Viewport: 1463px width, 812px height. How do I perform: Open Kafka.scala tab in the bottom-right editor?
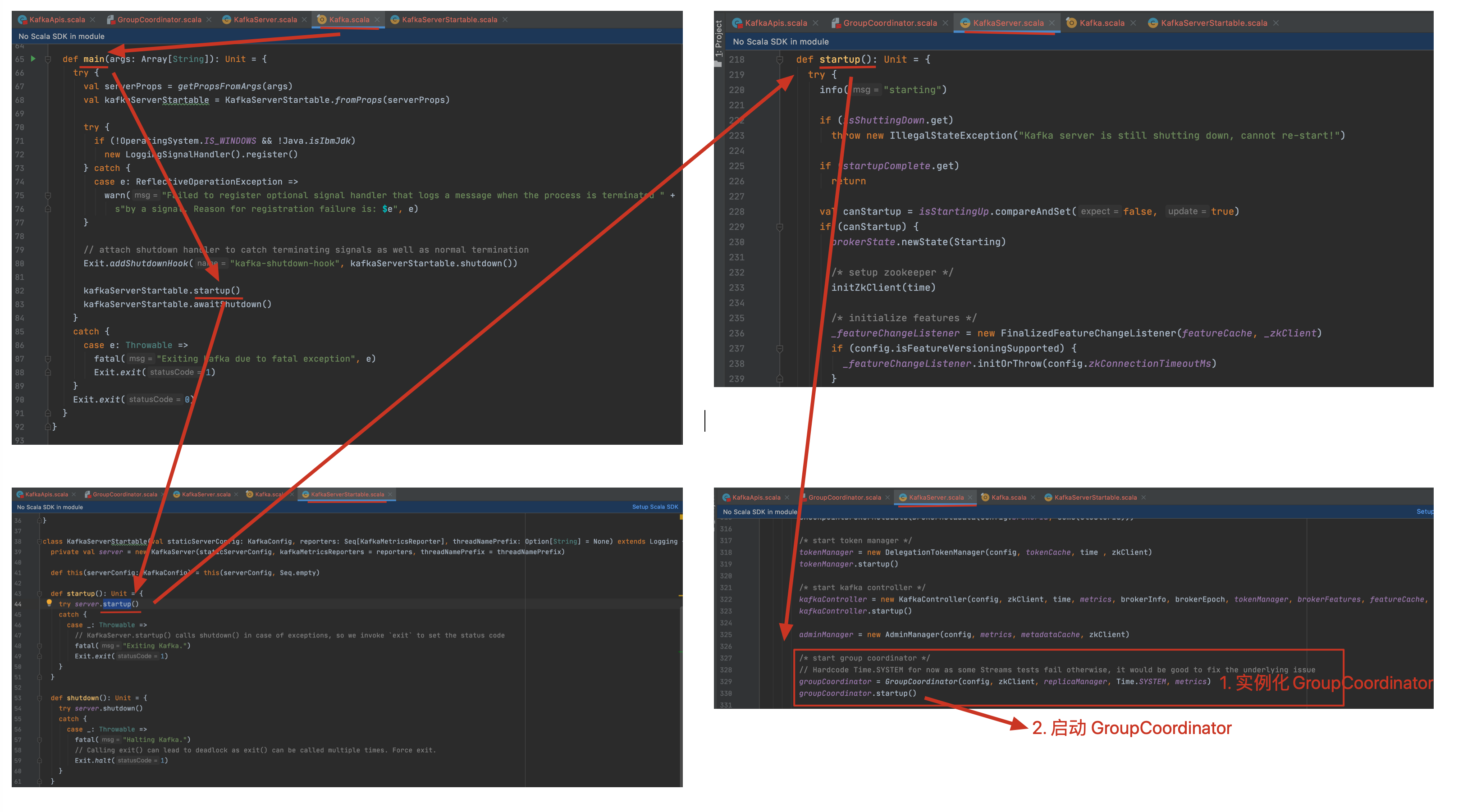point(1008,497)
